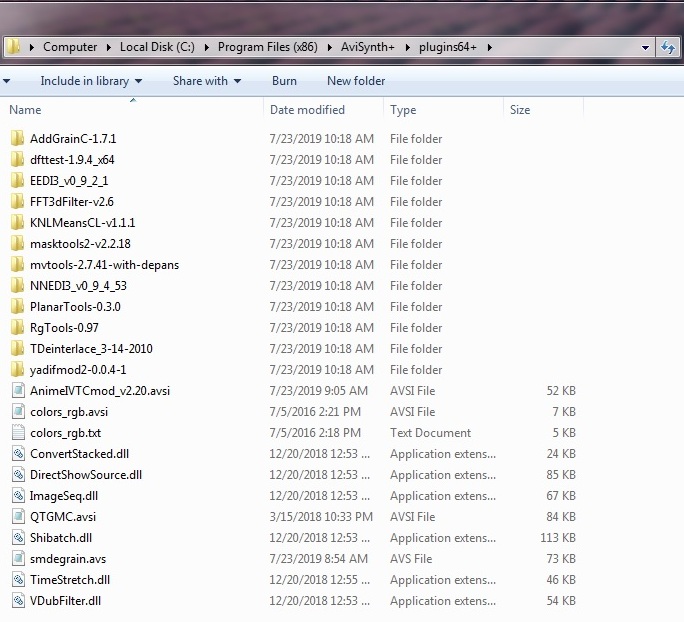Click the 113 KB size of Shibatch.dll

pyautogui.click(x=558, y=538)
